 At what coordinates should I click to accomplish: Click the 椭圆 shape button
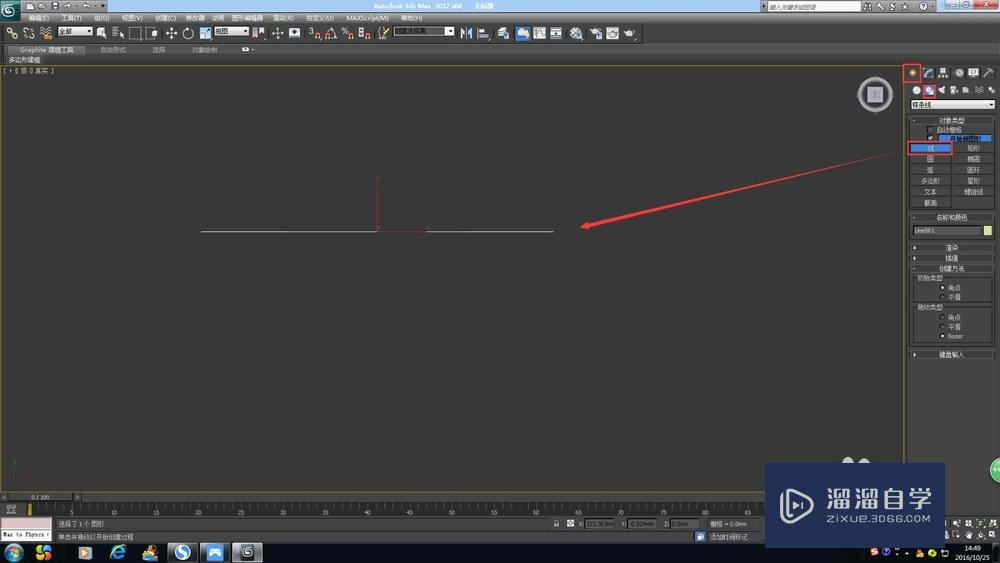973,159
